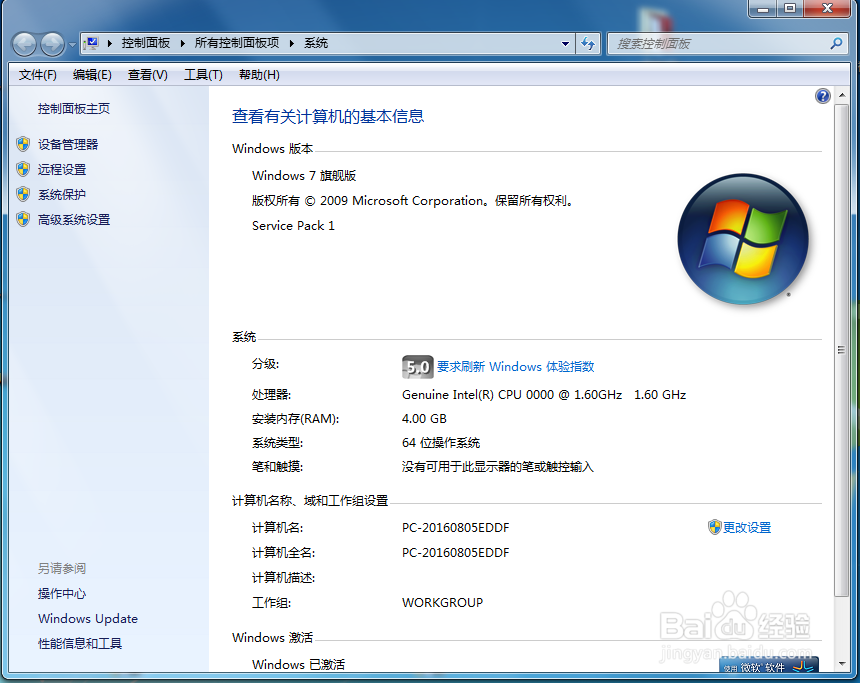Viewport: 860px width, 683px height.
Task: Click the 5.0 experience index badge
Action: point(417,367)
